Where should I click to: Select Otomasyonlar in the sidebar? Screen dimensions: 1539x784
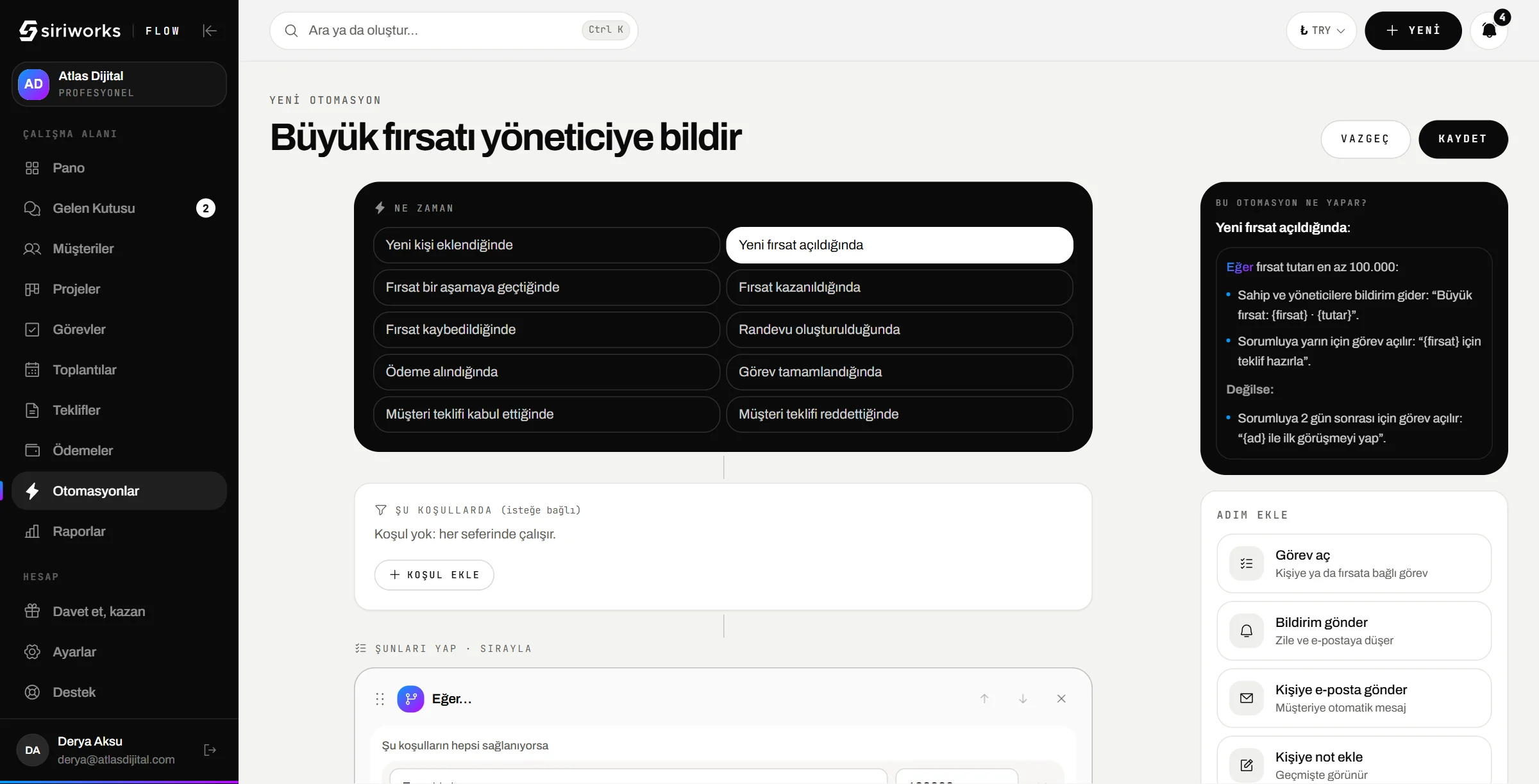(119, 491)
